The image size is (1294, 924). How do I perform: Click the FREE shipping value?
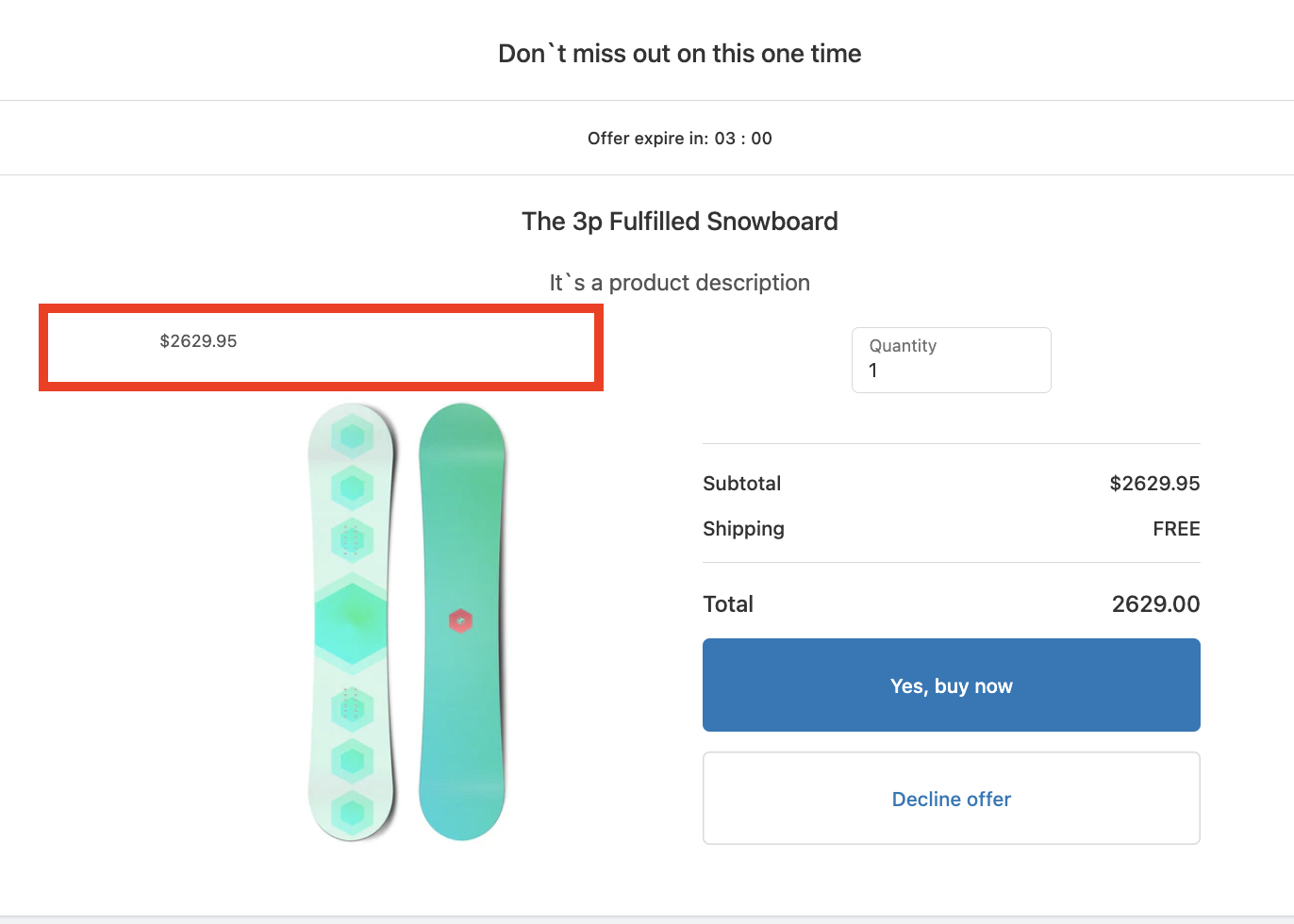(x=1176, y=529)
